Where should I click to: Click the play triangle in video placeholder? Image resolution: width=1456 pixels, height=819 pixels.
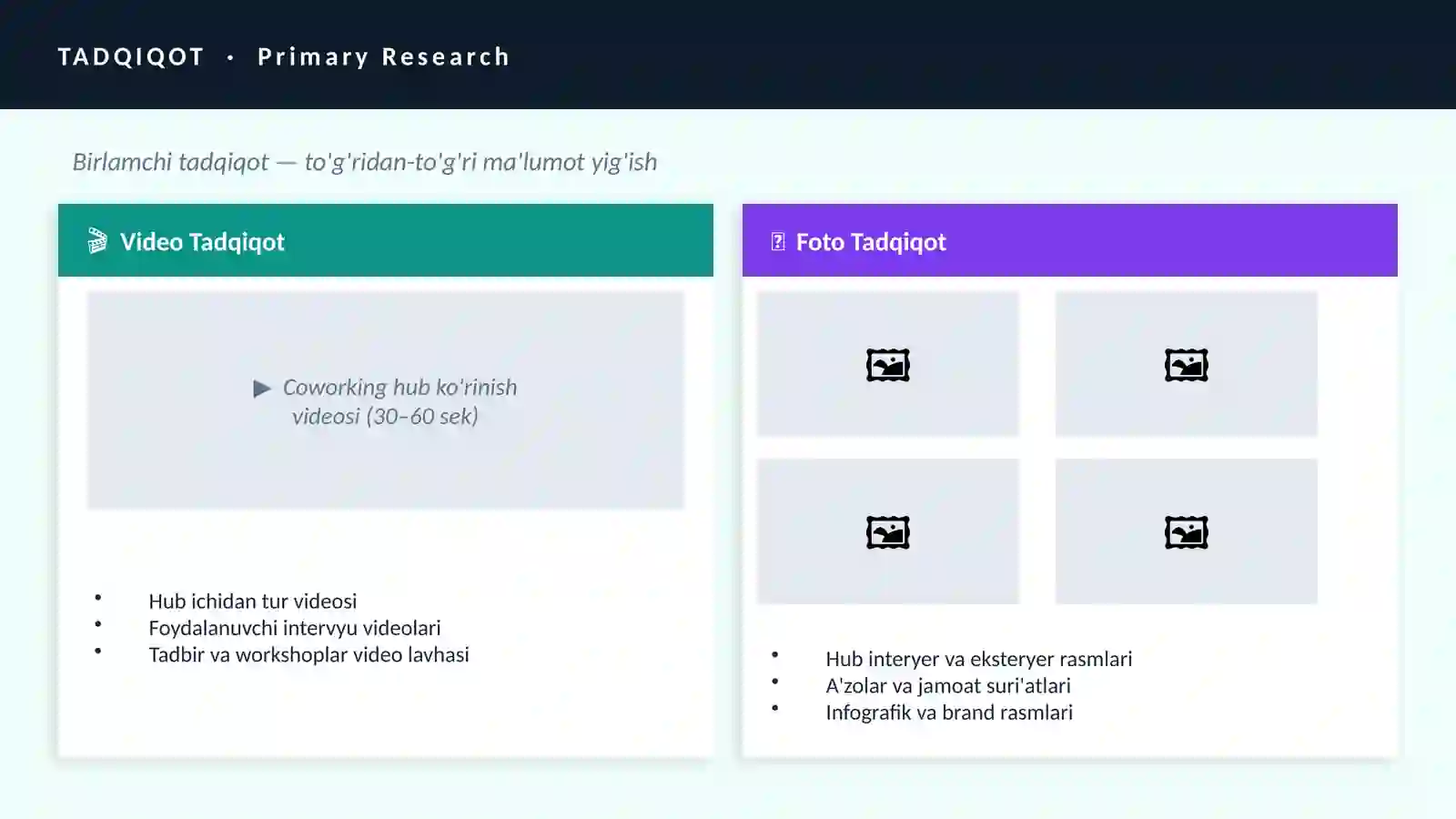[262, 389]
